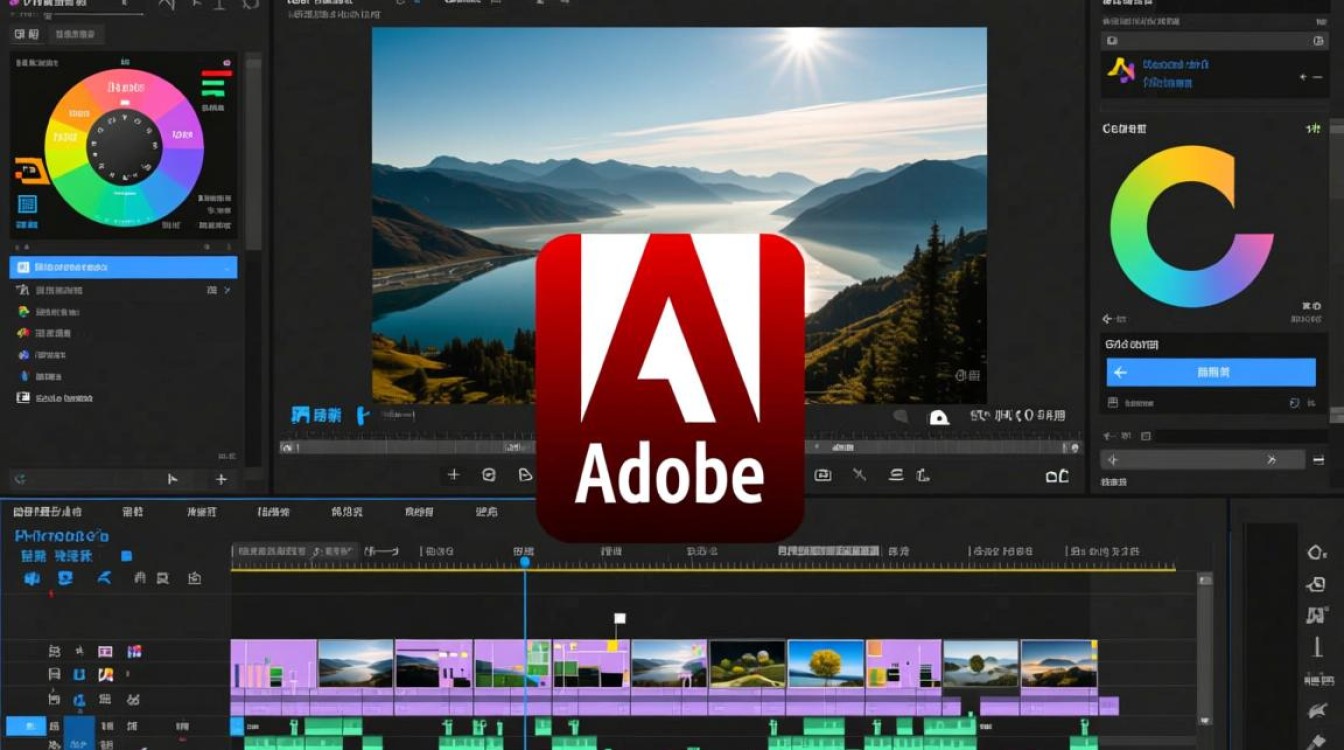
Task: Click the speech bubble icon under the preview
Action: click(x=901, y=416)
